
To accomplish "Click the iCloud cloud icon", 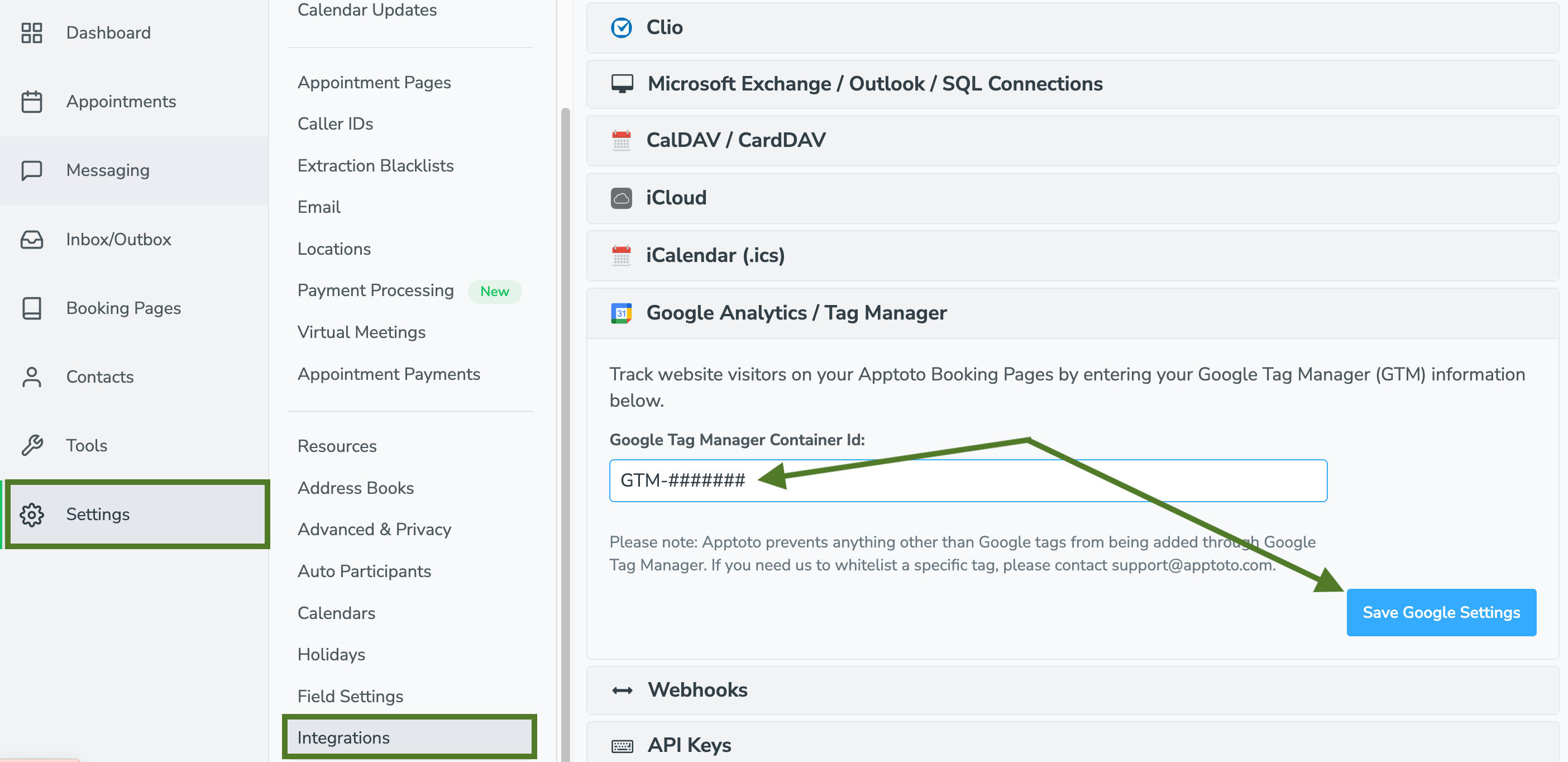I will coord(621,198).
